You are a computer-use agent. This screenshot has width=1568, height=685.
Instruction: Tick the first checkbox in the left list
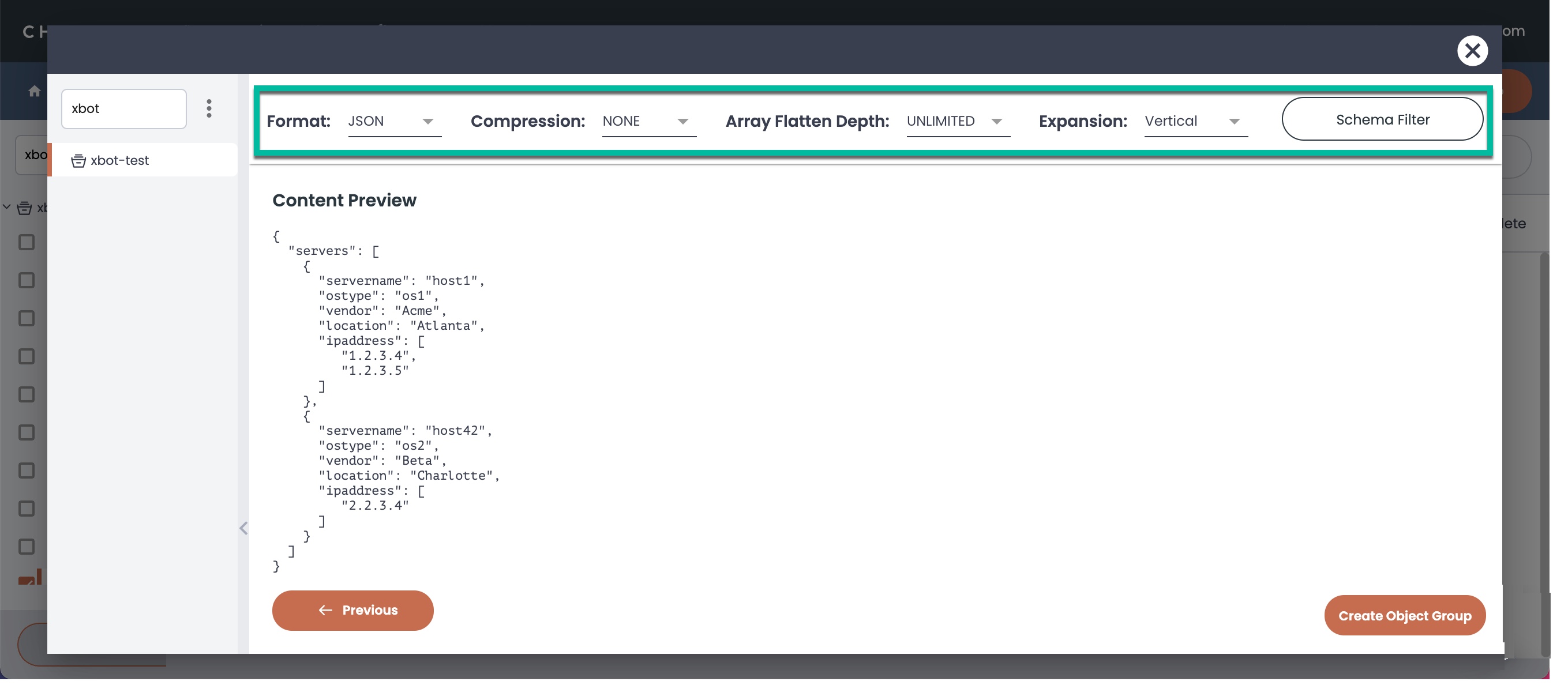[x=26, y=242]
